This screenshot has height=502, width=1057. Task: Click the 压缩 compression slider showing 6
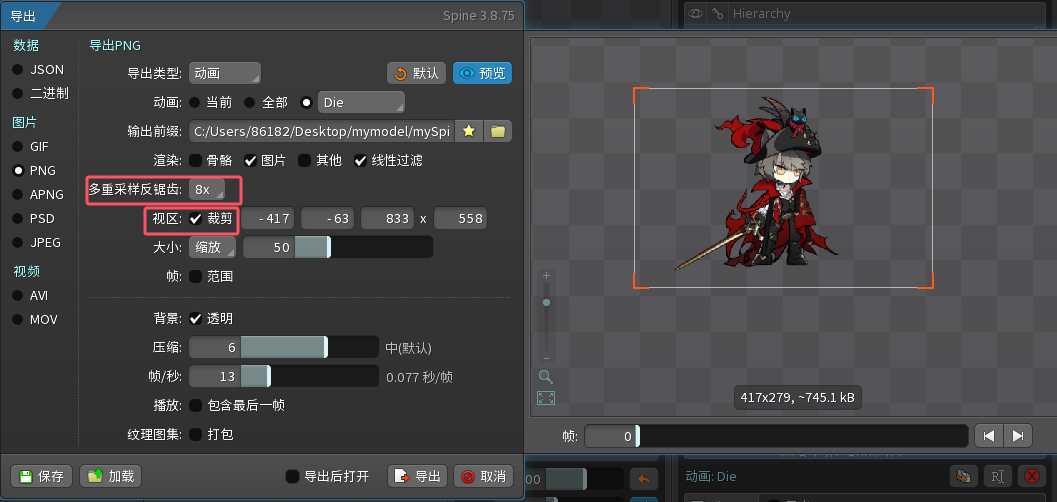[x=284, y=348]
